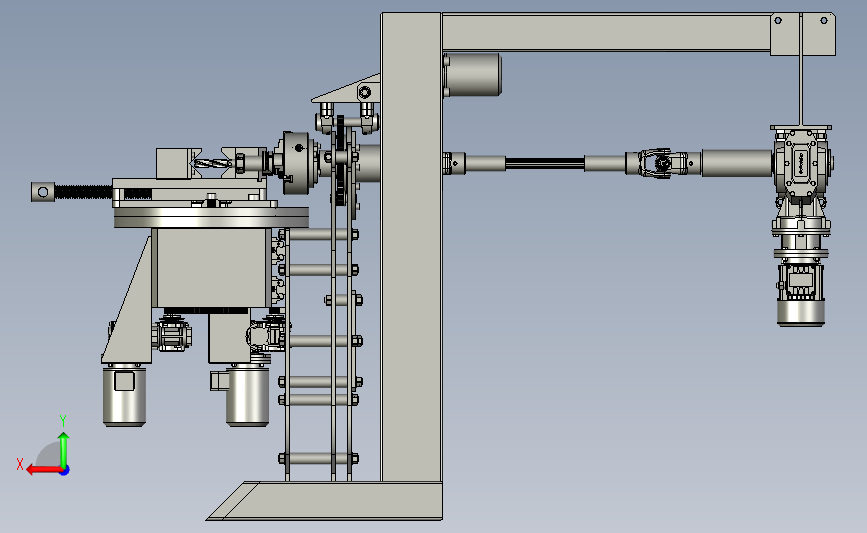Viewport: 867px width, 533px height.
Task: Select the worm gearbox housing at right end
Action: pyautogui.click(x=802, y=163)
